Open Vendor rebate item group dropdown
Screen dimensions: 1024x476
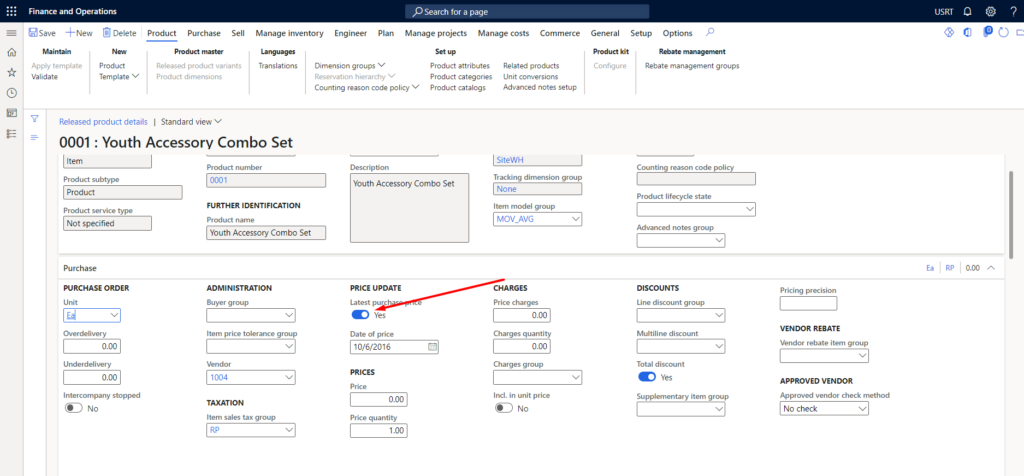coord(863,356)
